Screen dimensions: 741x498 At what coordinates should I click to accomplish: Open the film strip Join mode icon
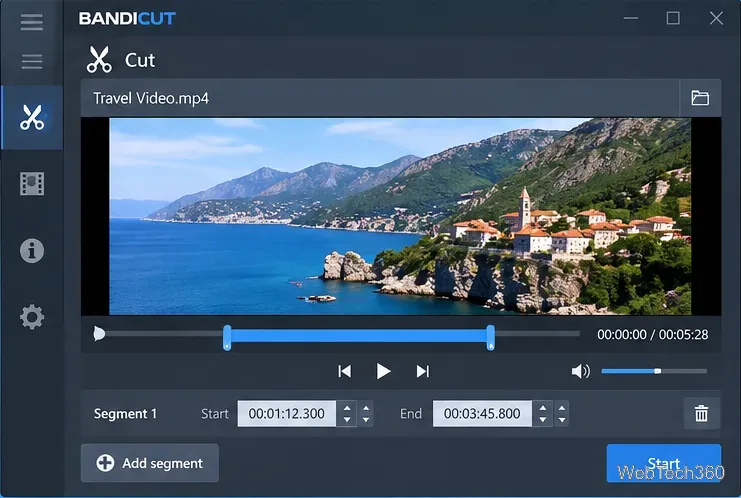coord(32,183)
